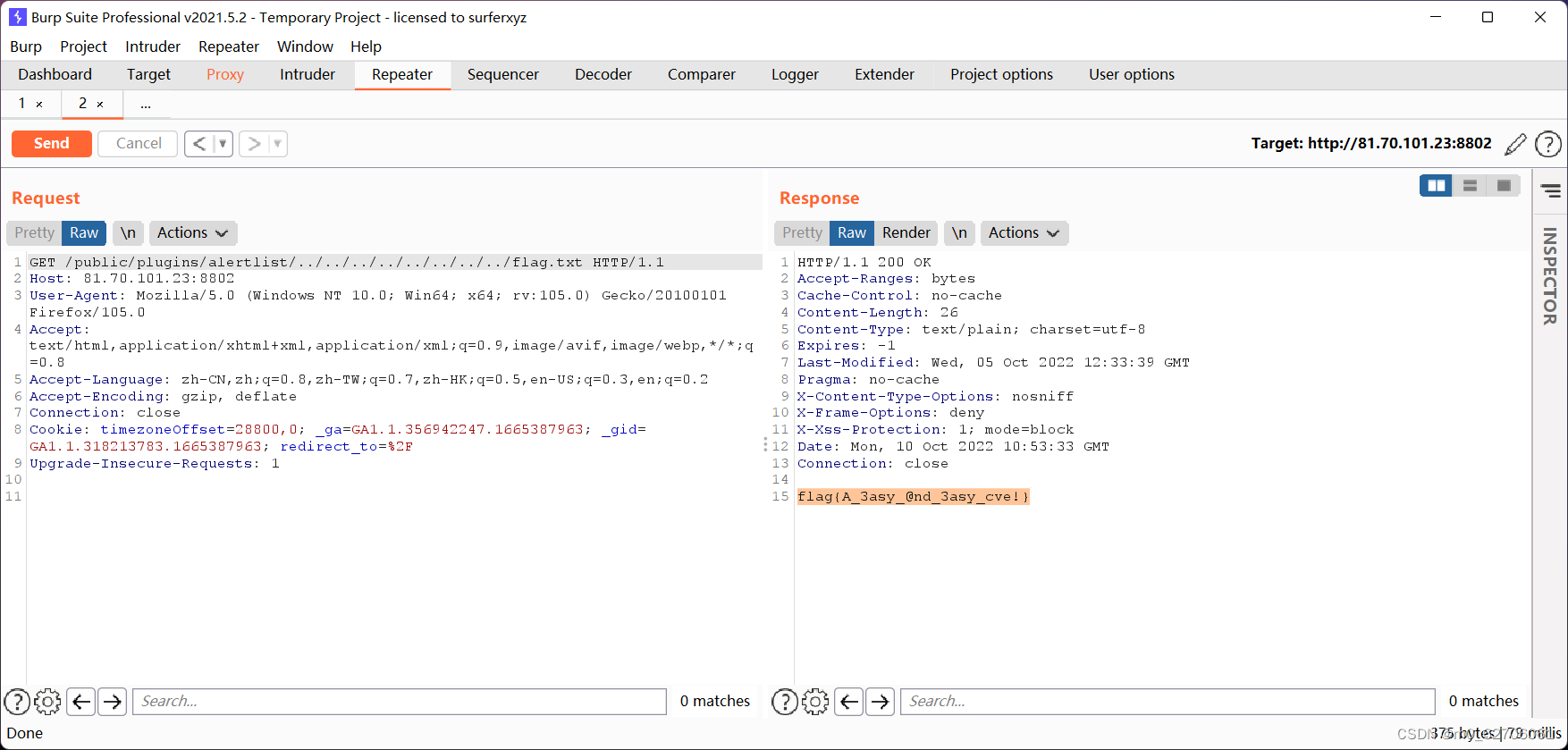This screenshot has width=1568, height=750.
Task: Jump to previous Request search match
Action: (x=81, y=702)
